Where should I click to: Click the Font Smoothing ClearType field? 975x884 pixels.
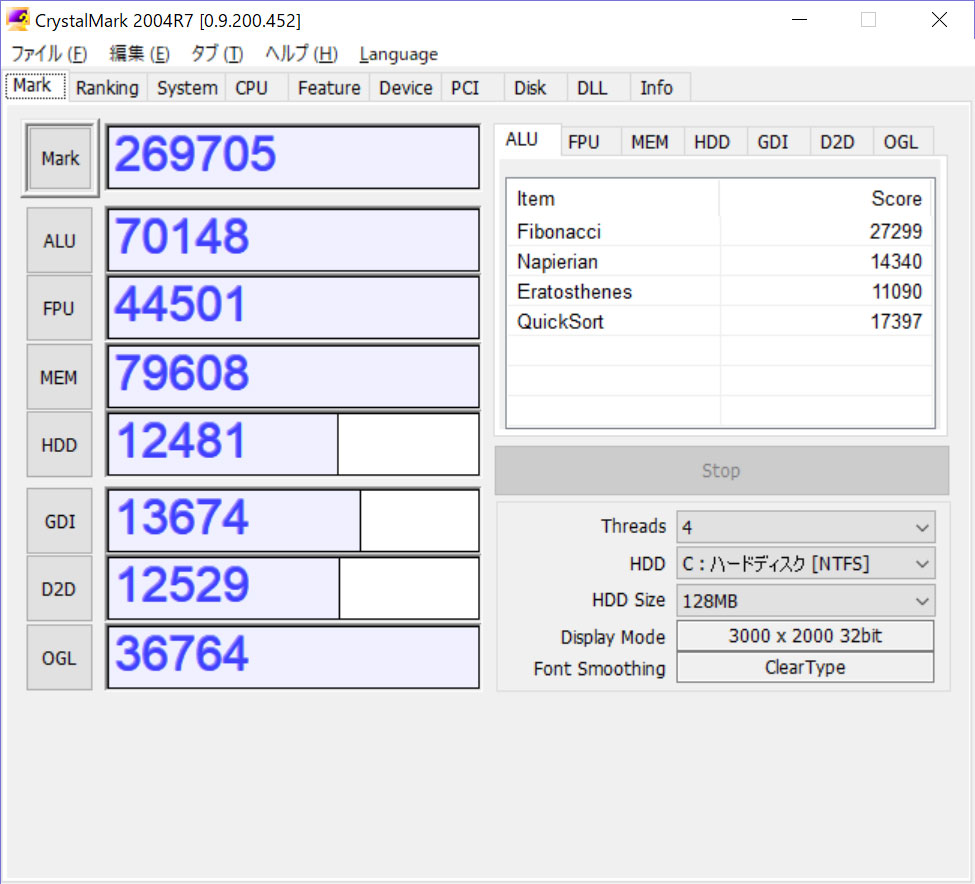point(805,667)
